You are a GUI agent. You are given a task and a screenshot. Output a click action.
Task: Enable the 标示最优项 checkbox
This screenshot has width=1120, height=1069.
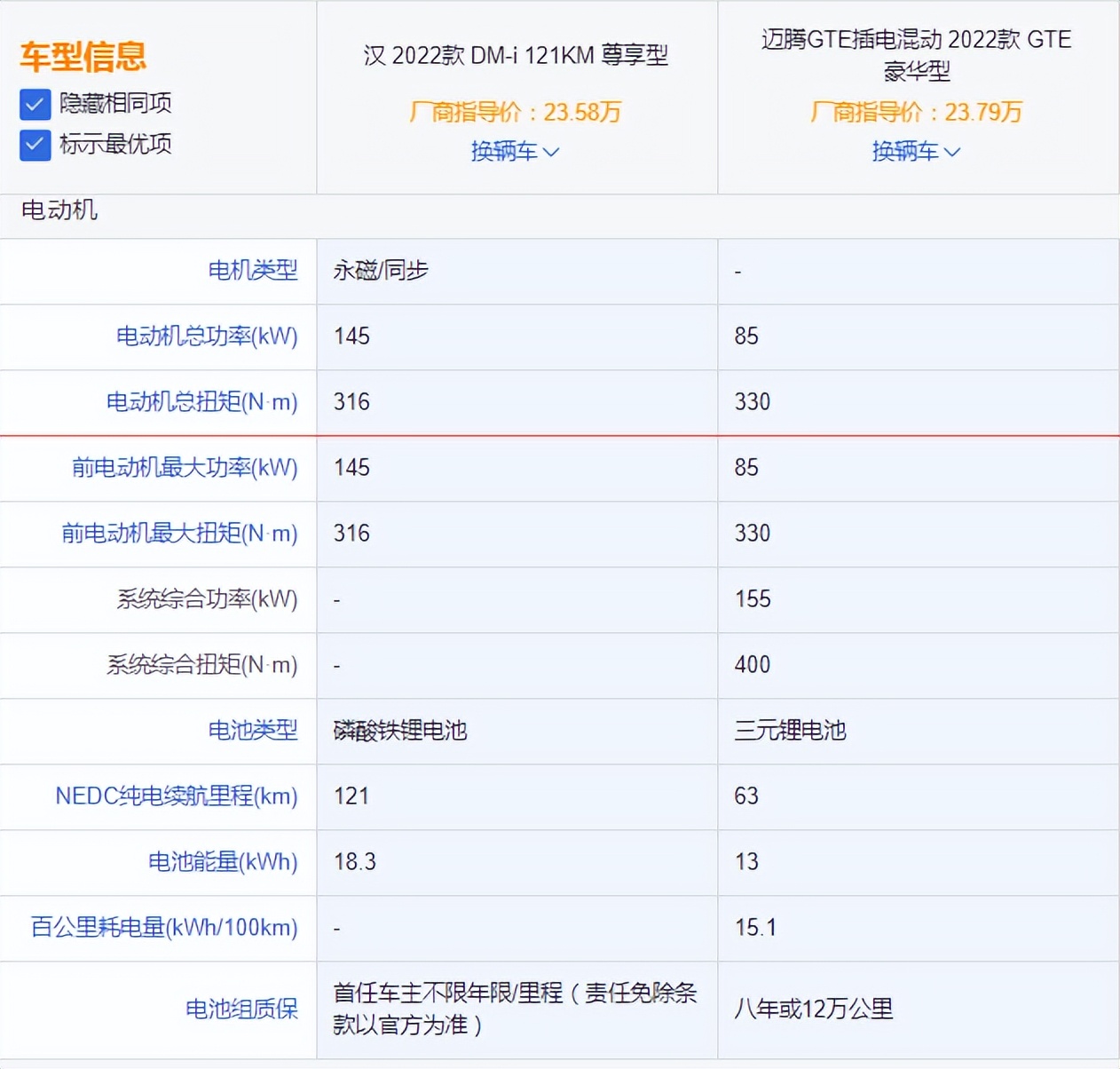[x=34, y=145]
